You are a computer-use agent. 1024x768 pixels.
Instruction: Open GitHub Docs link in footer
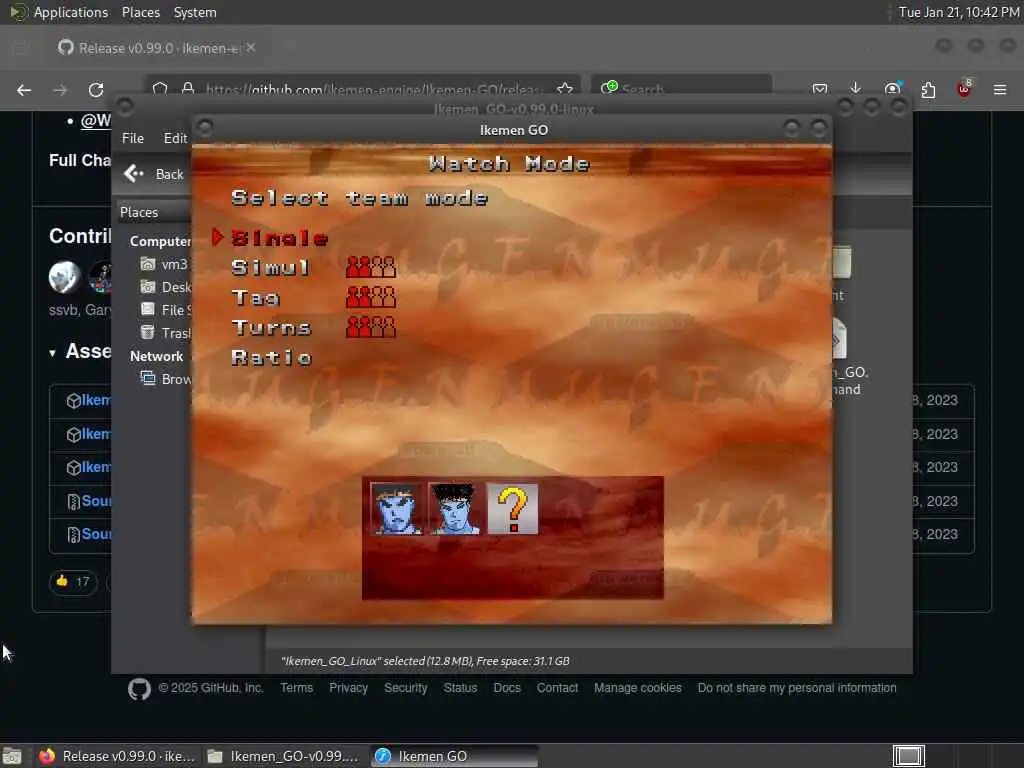coord(507,688)
